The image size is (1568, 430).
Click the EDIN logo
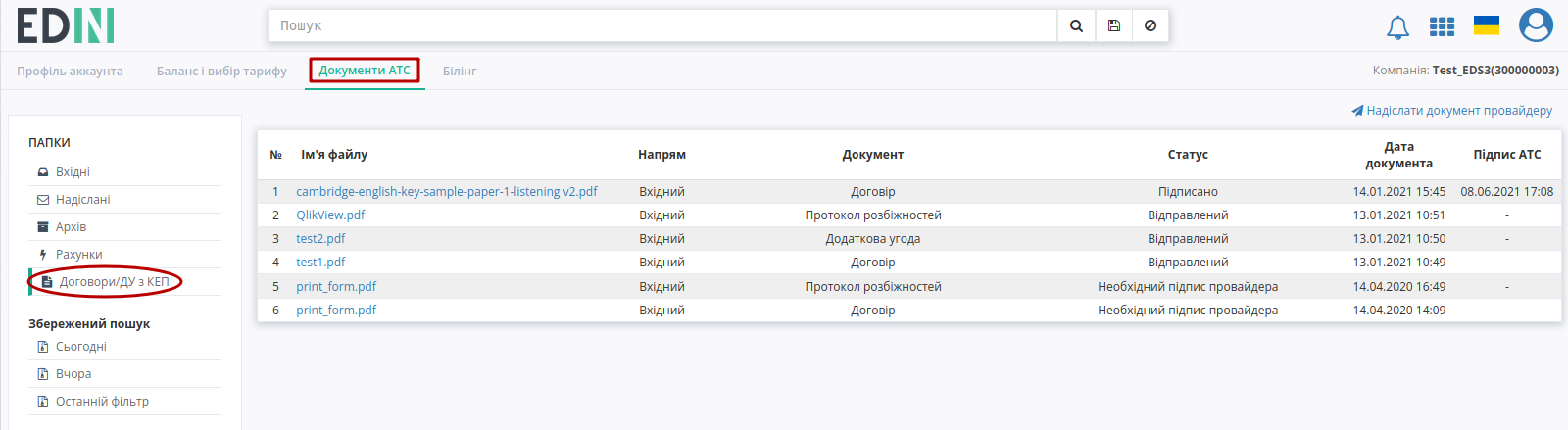point(66,25)
